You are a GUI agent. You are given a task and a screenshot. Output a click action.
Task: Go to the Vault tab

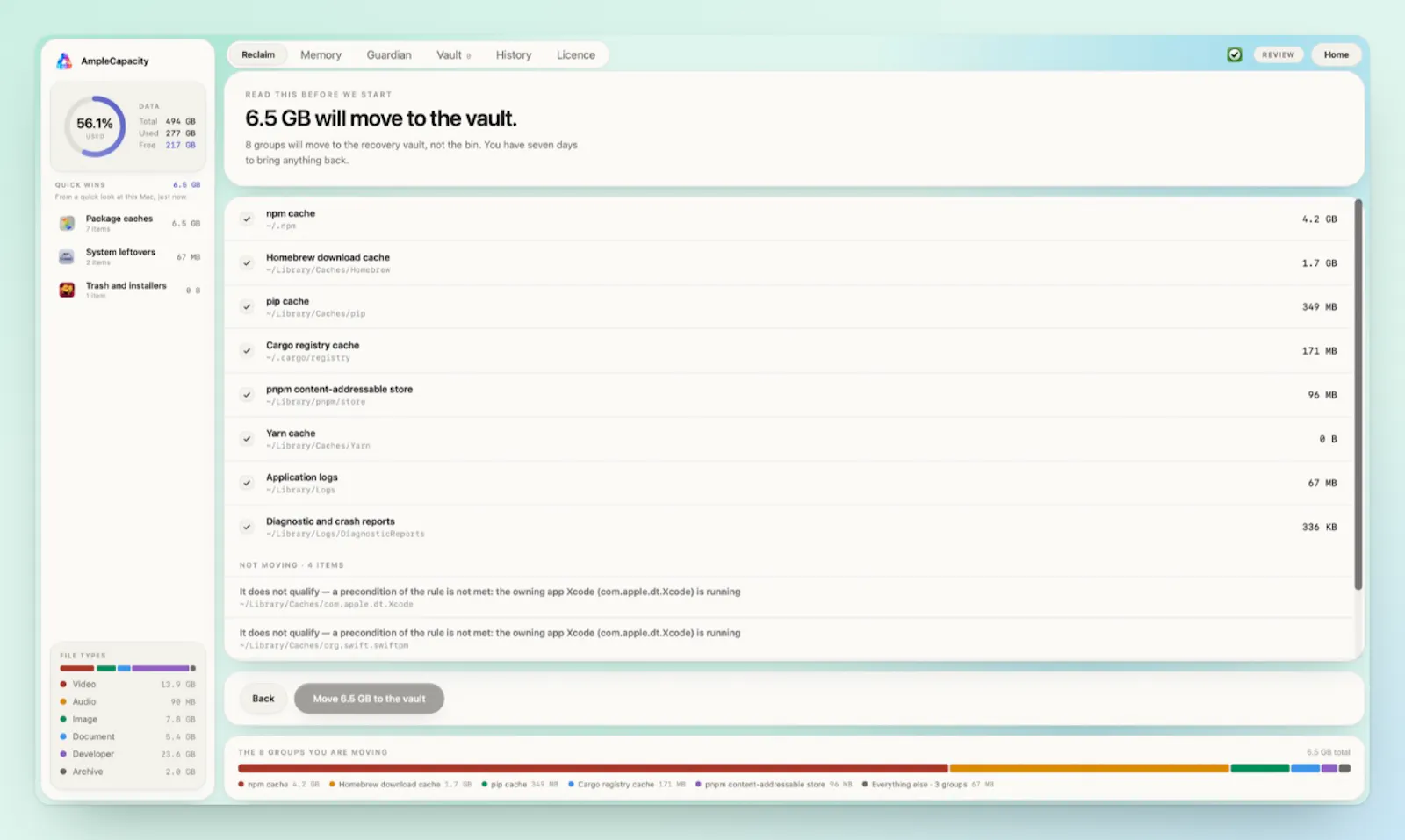(x=453, y=54)
